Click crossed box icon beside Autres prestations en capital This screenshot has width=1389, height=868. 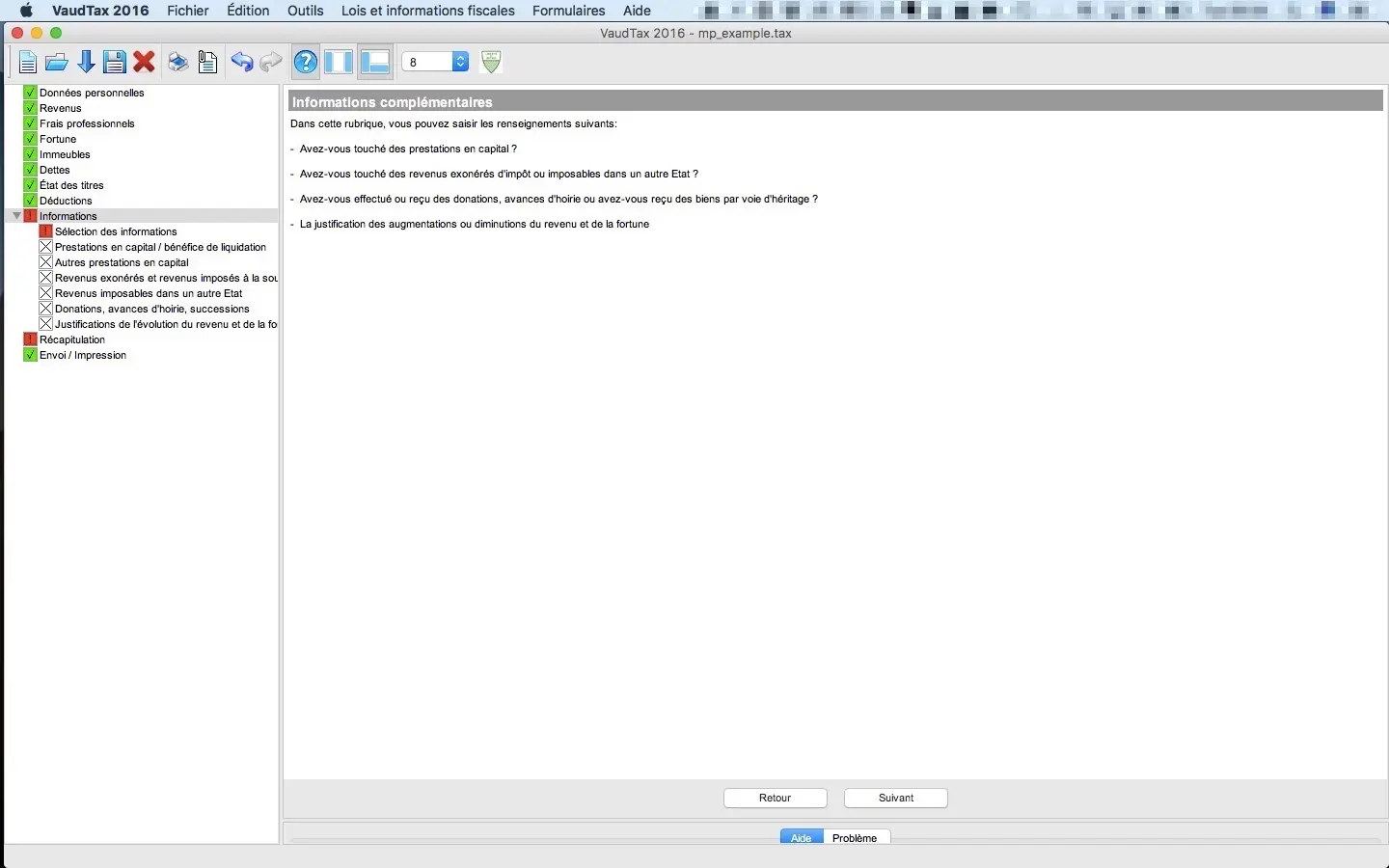click(x=45, y=262)
